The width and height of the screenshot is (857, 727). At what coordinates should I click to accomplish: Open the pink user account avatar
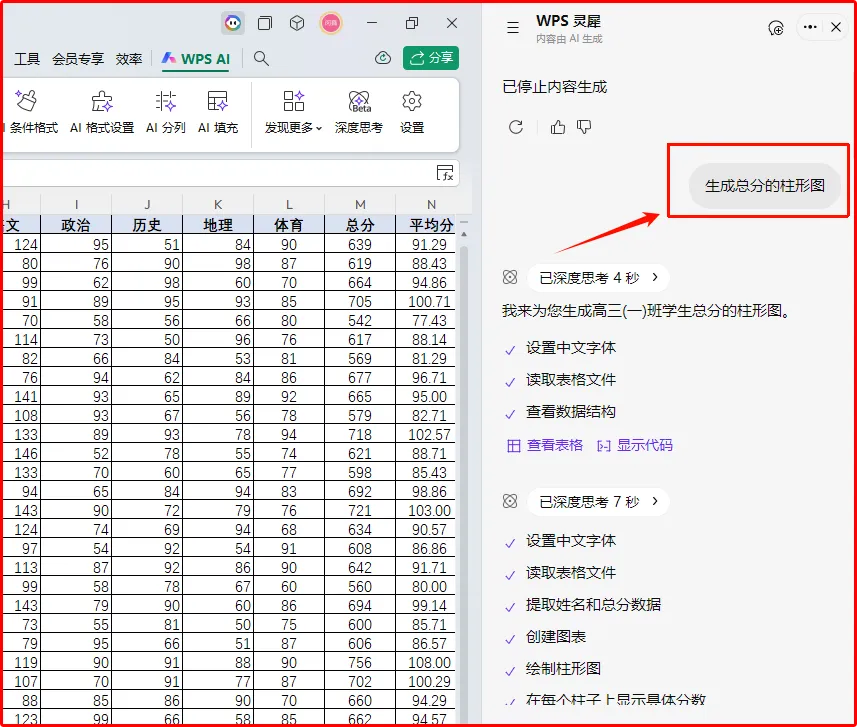pos(331,23)
